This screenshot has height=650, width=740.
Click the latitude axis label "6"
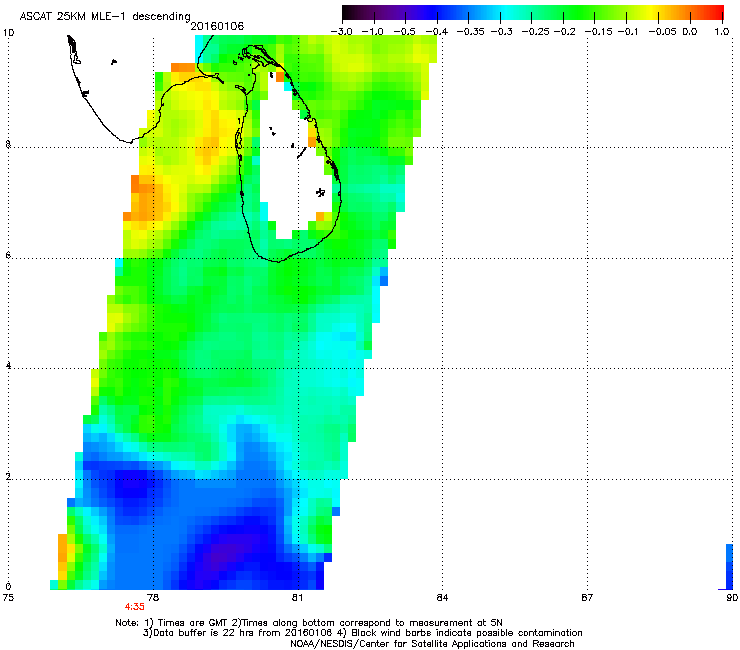8,255
